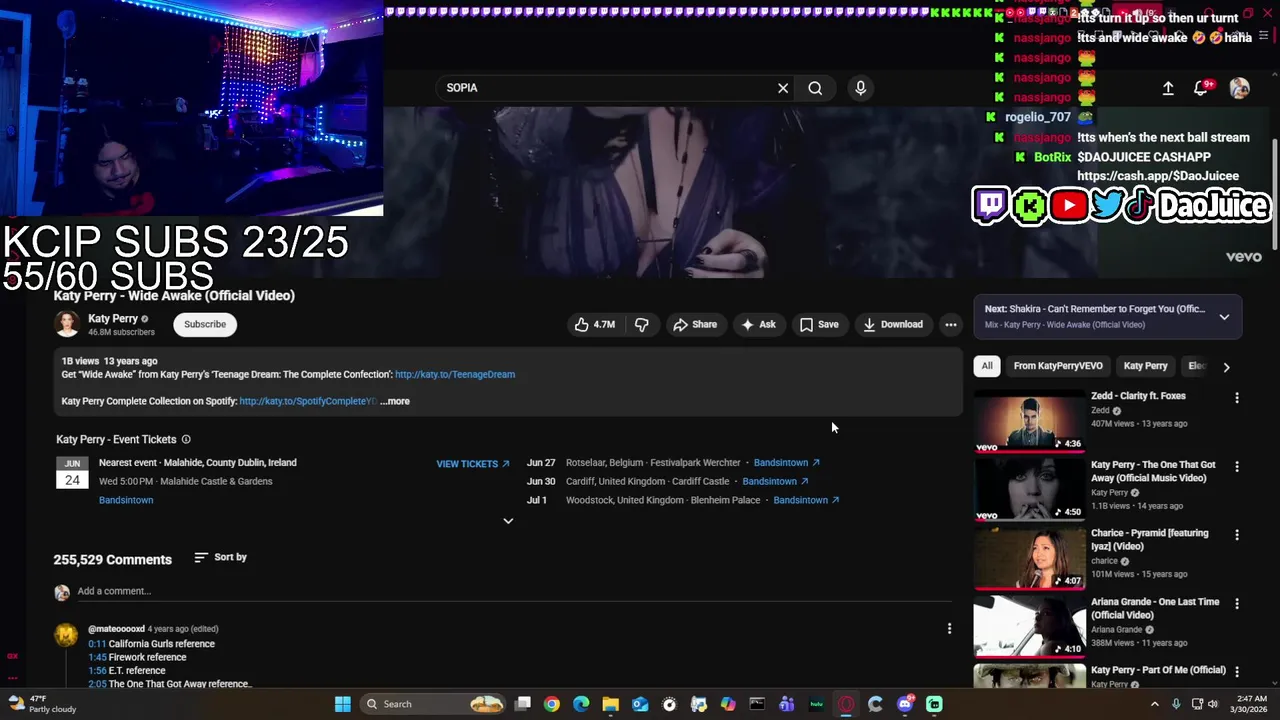Viewport: 1280px width, 720px height.
Task: Click the Add a comment field
Action: [515, 591]
